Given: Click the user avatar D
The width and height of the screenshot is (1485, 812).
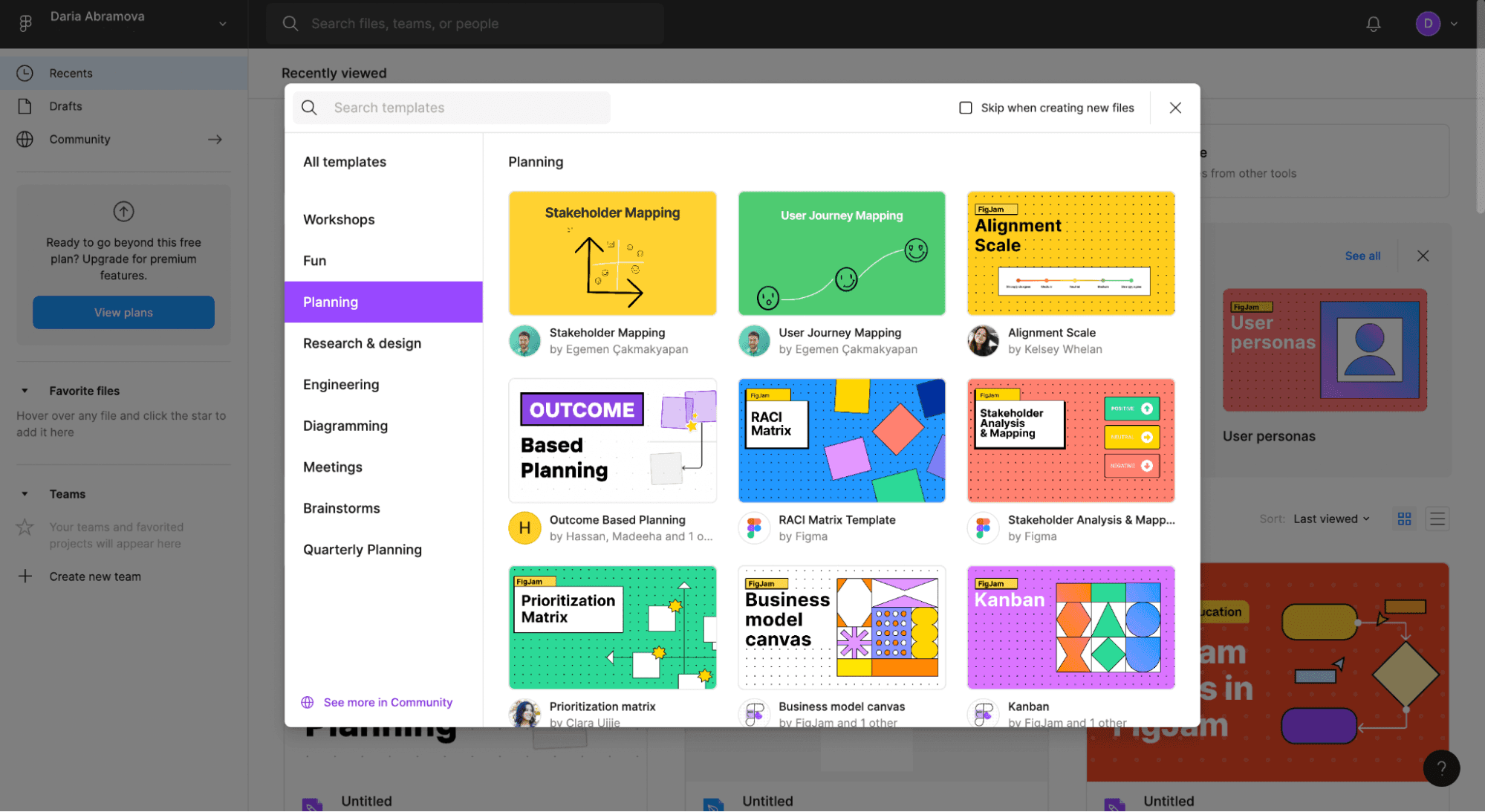Looking at the screenshot, I should 1427,24.
